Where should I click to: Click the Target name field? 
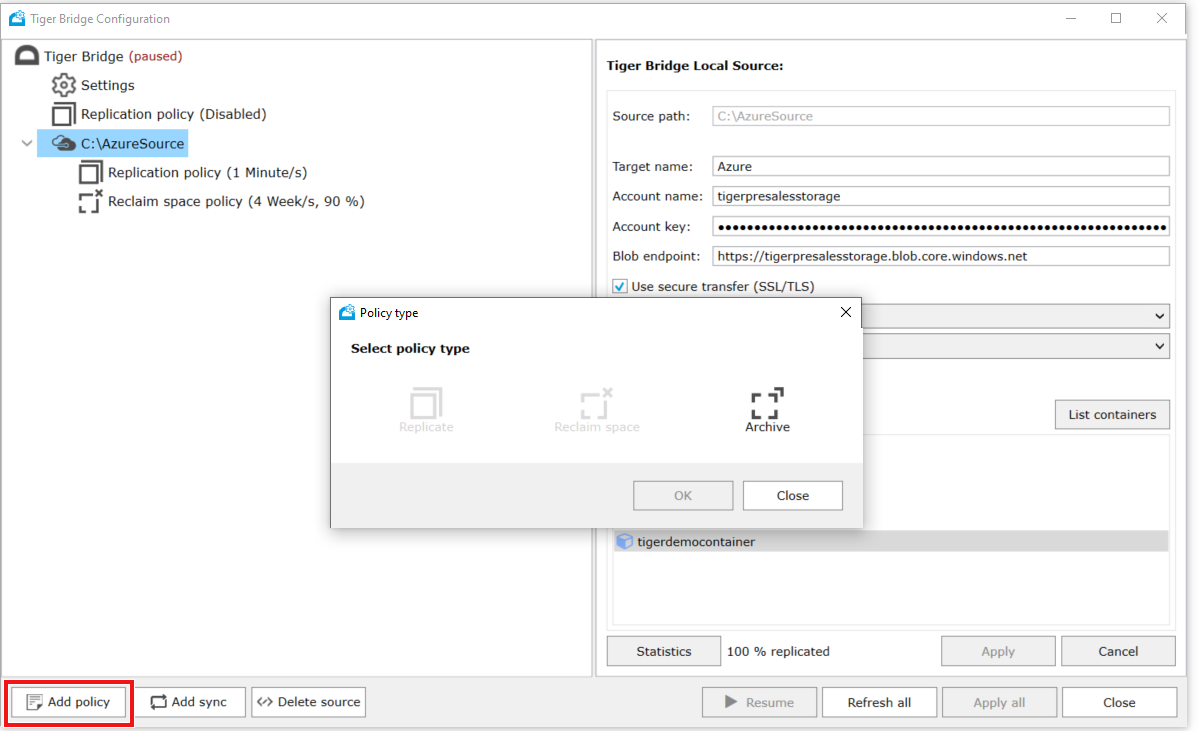click(941, 166)
